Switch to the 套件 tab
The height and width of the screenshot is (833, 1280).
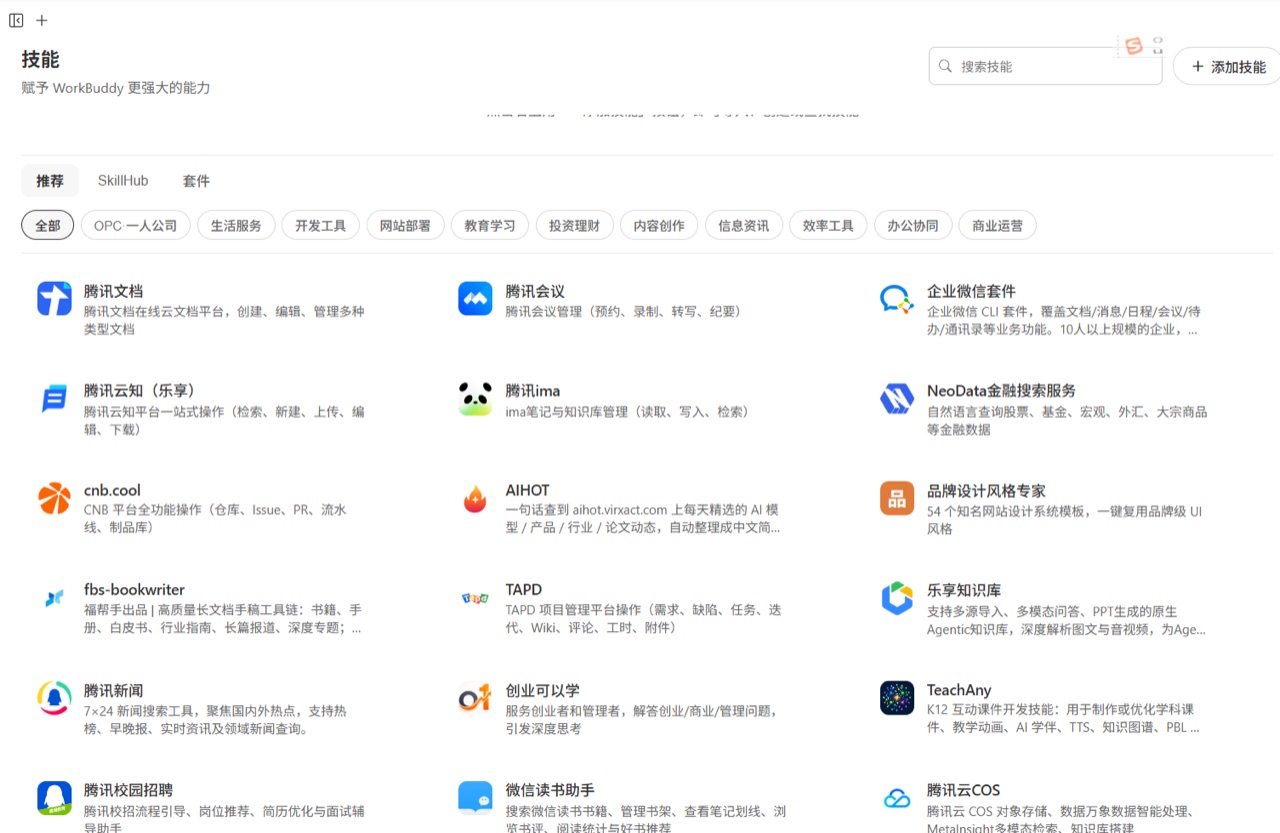(196, 181)
